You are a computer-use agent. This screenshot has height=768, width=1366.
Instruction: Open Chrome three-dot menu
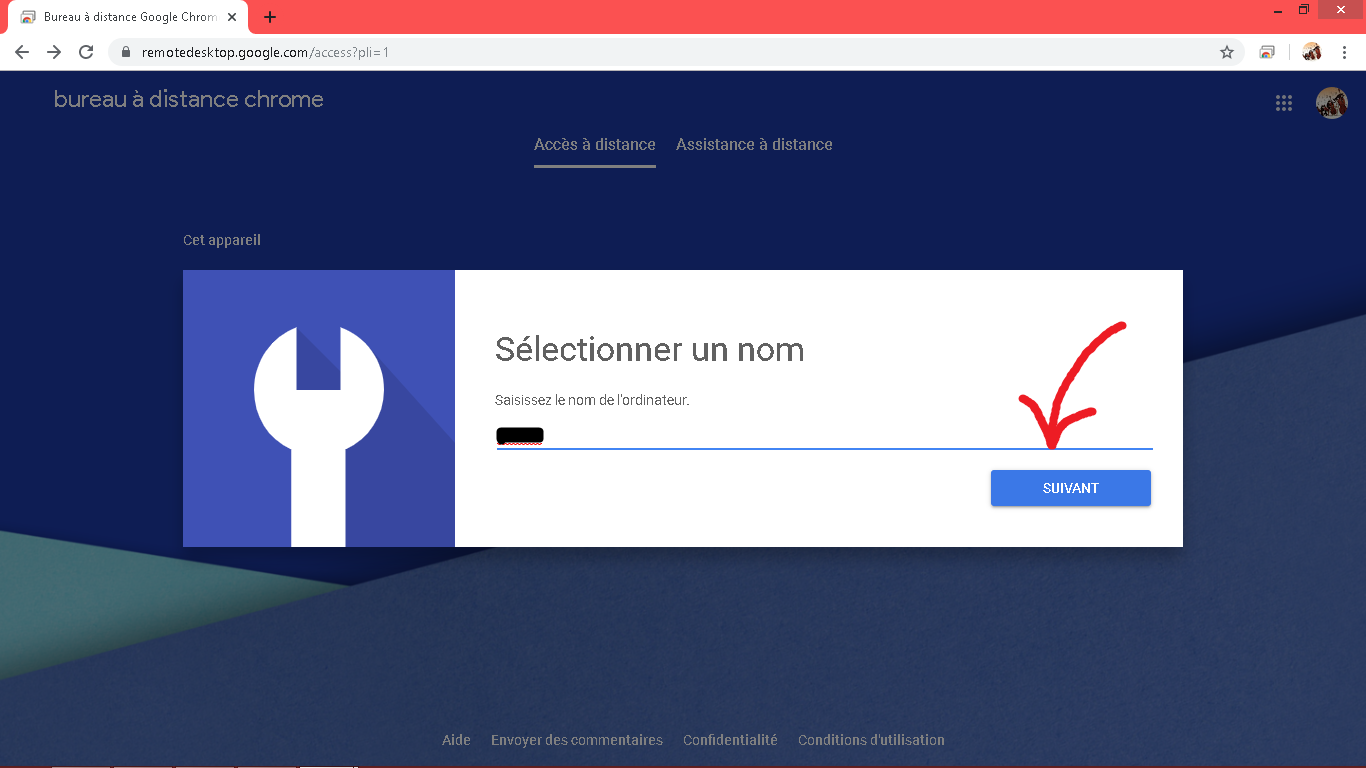tap(1344, 52)
